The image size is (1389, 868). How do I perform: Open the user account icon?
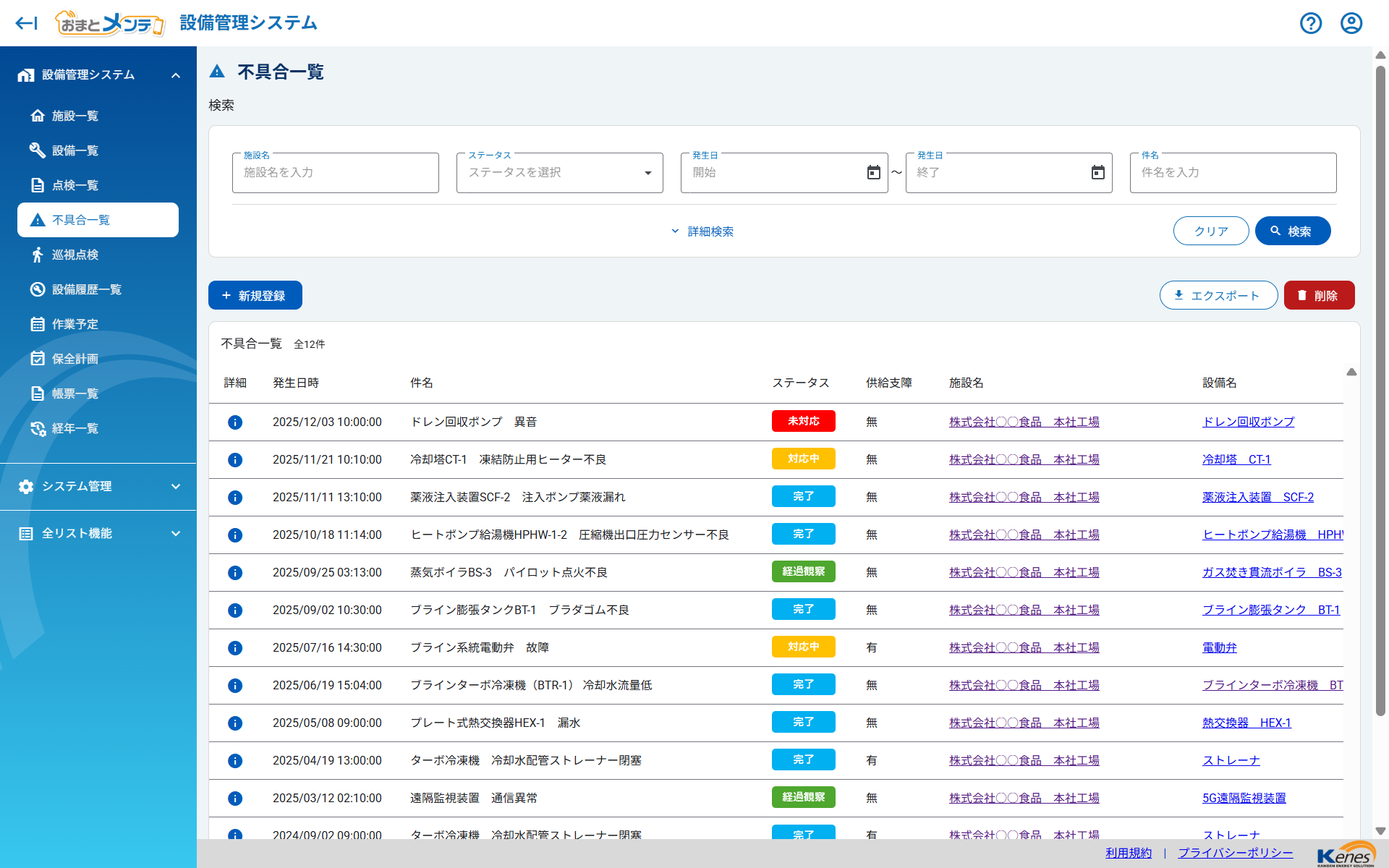tap(1351, 23)
